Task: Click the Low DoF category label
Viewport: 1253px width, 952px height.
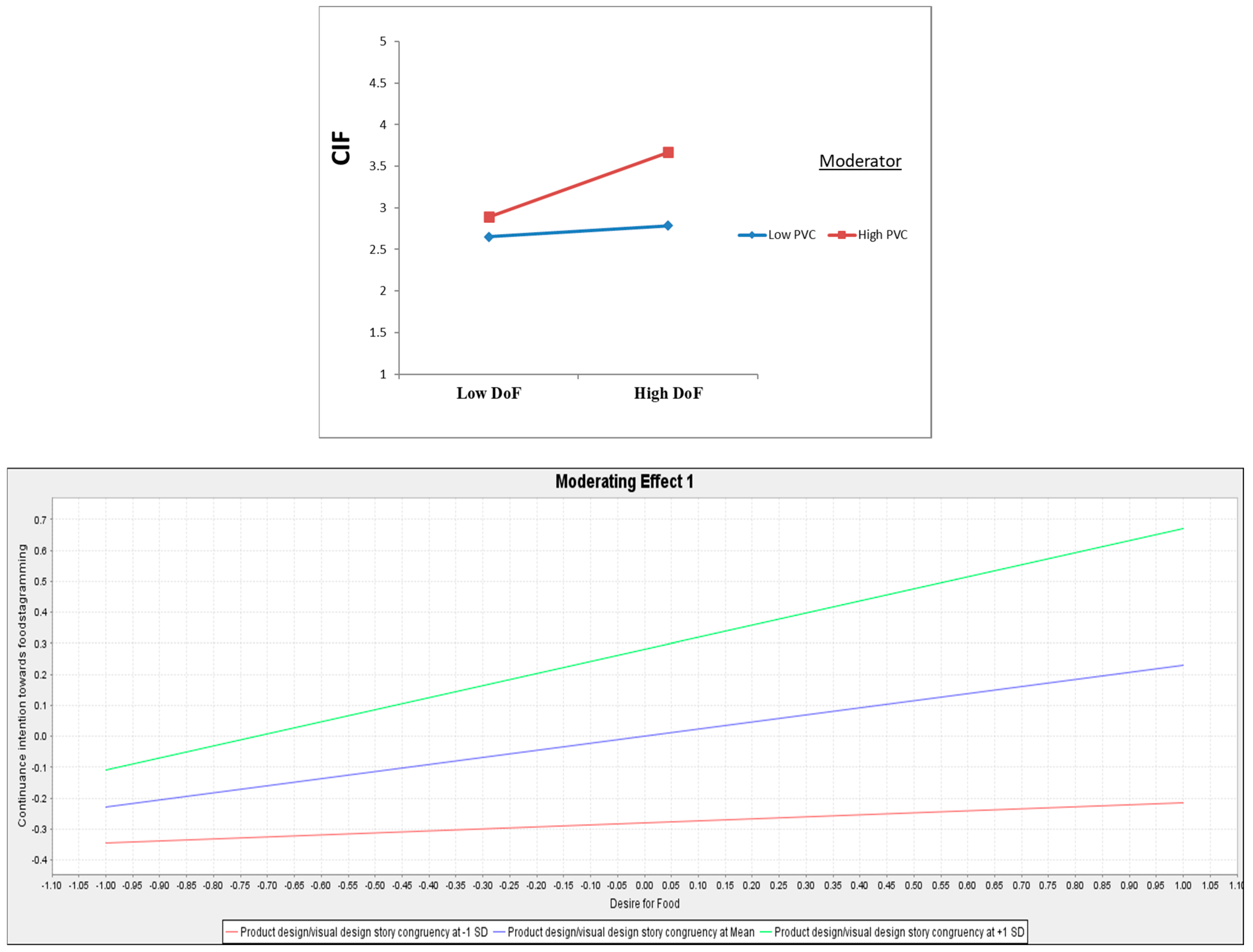Action: tap(489, 393)
